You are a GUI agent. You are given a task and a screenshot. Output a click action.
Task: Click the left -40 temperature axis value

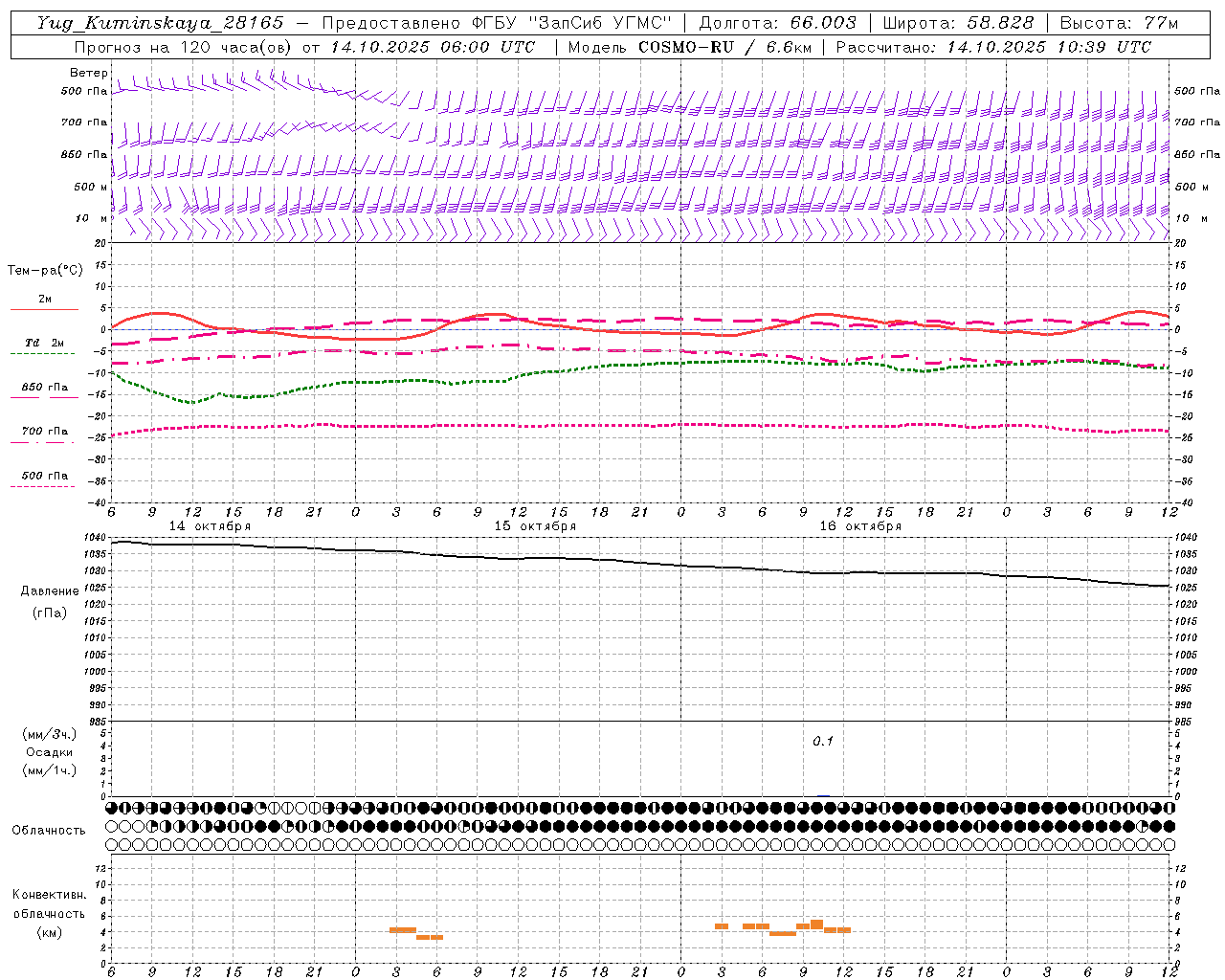(x=99, y=502)
